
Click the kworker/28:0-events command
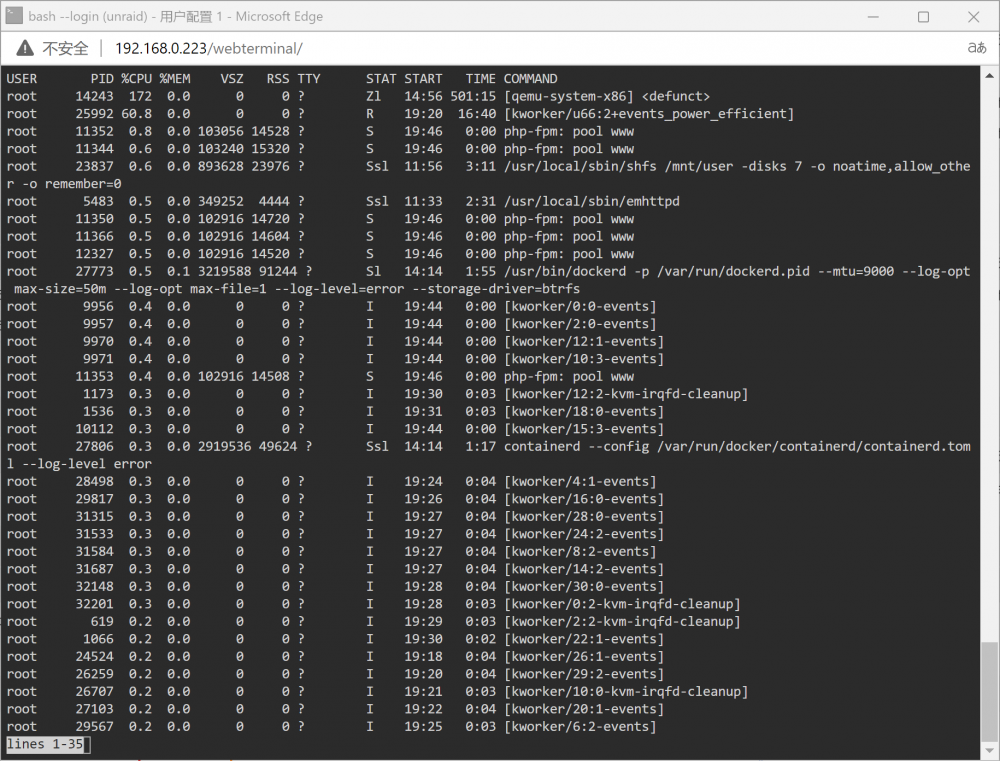[584, 517]
